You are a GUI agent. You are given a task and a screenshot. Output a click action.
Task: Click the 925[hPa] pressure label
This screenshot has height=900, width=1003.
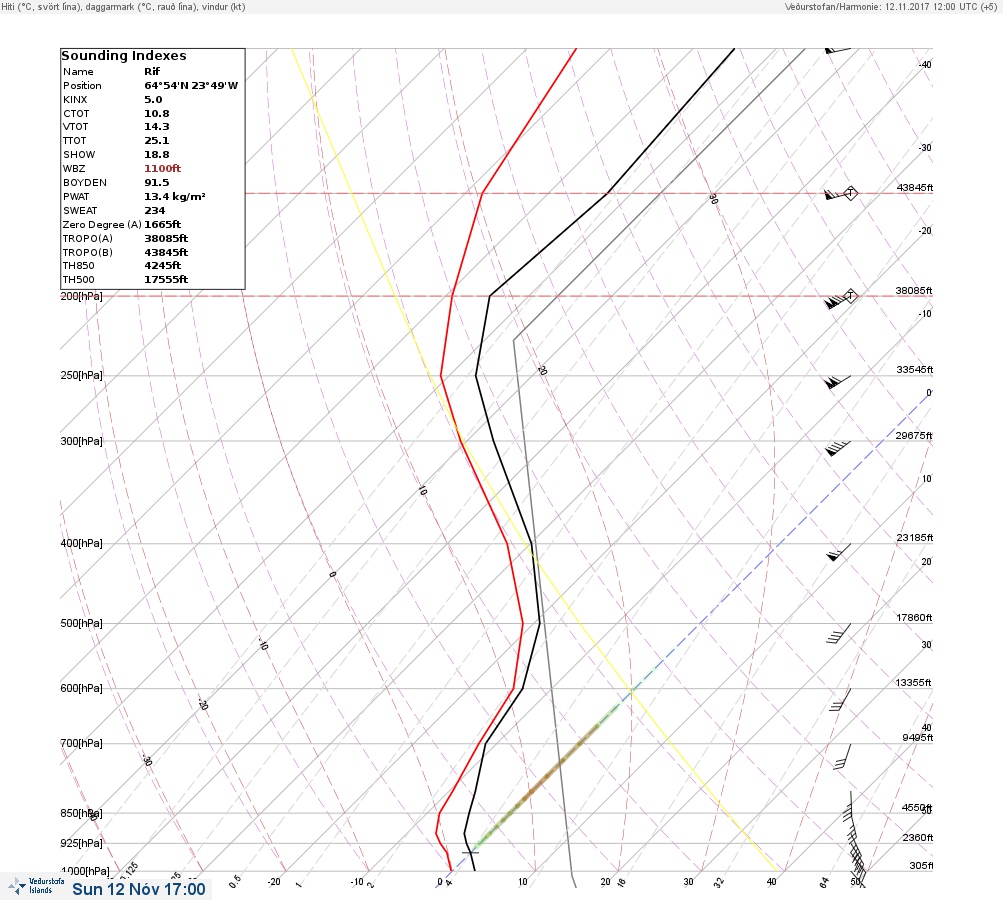click(x=81, y=844)
